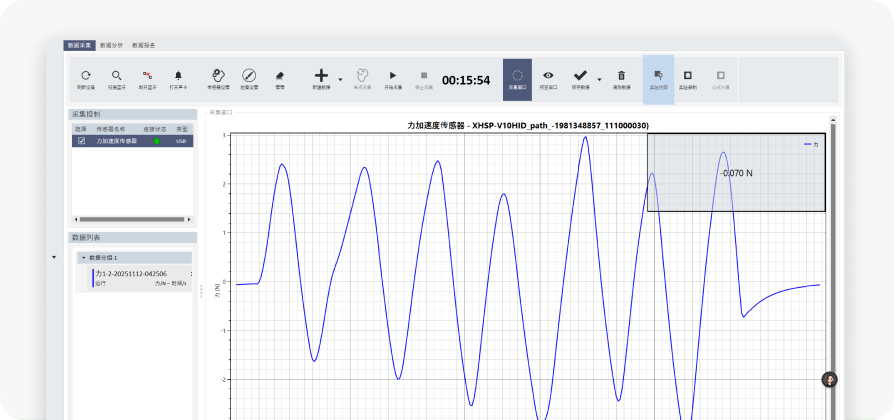Open the dropdown arrow beside the checkmark save icon
The width and height of the screenshot is (894, 420).
[x=599, y=78]
